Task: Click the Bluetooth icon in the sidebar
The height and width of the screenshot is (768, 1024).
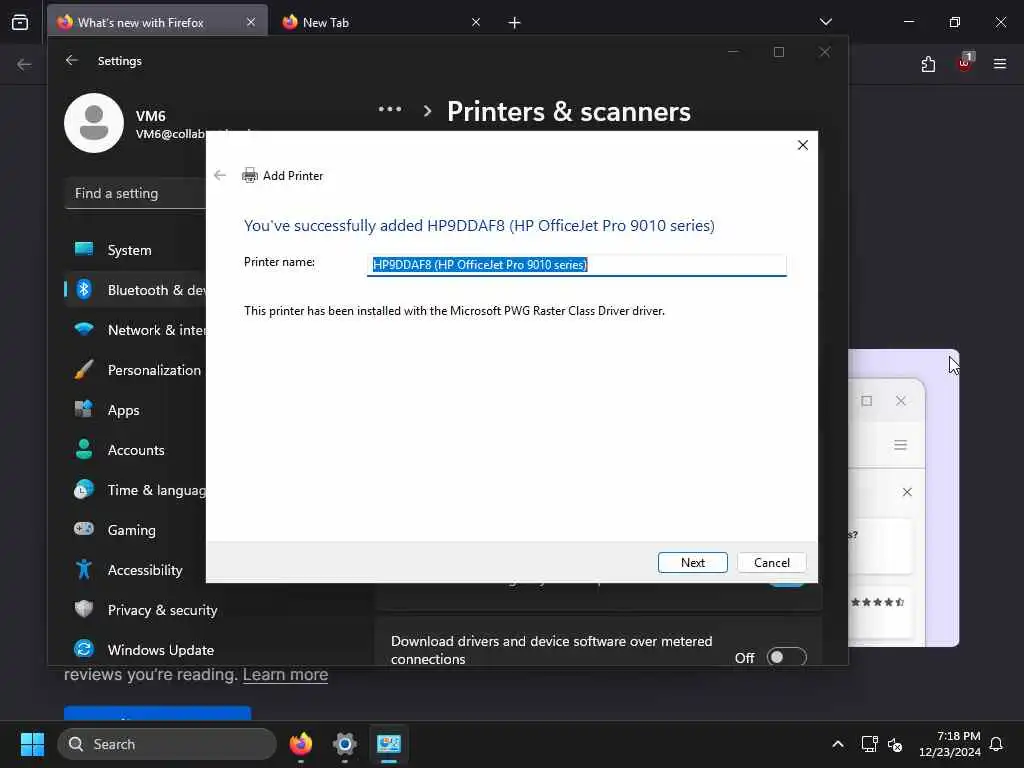Action: point(84,289)
